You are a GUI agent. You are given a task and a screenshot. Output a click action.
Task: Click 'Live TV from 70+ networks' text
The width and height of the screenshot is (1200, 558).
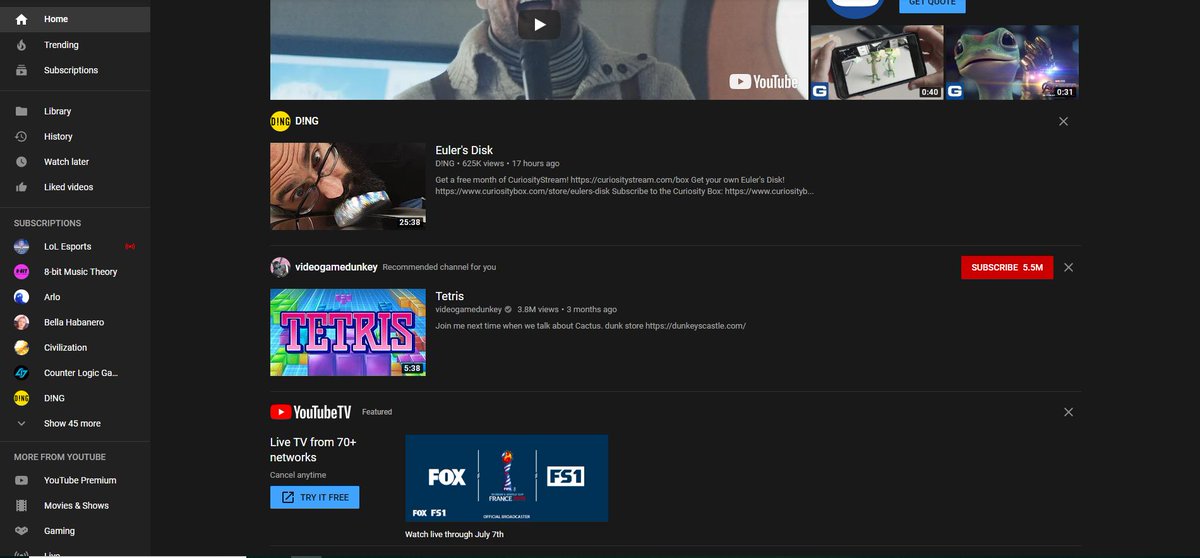point(313,450)
